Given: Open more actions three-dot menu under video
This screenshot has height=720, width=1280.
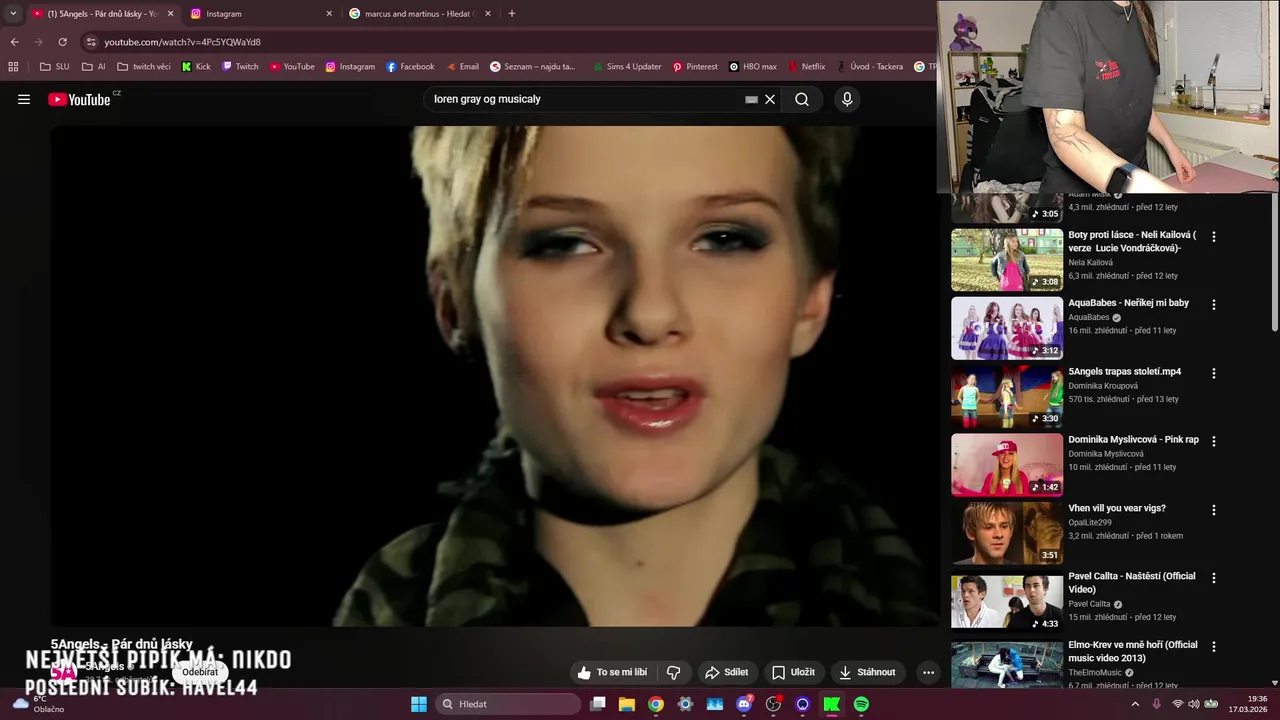Looking at the screenshot, I should tap(928, 672).
